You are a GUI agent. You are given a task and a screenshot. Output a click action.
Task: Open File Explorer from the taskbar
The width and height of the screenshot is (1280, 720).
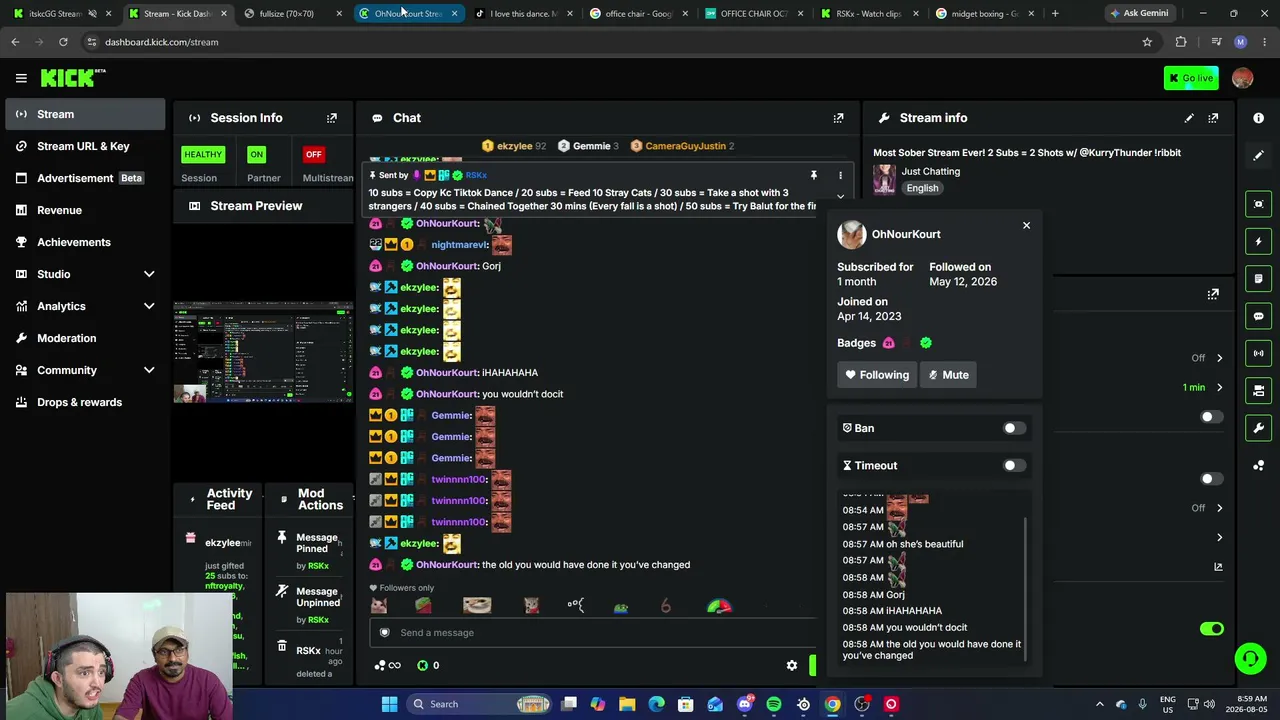click(x=627, y=704)
